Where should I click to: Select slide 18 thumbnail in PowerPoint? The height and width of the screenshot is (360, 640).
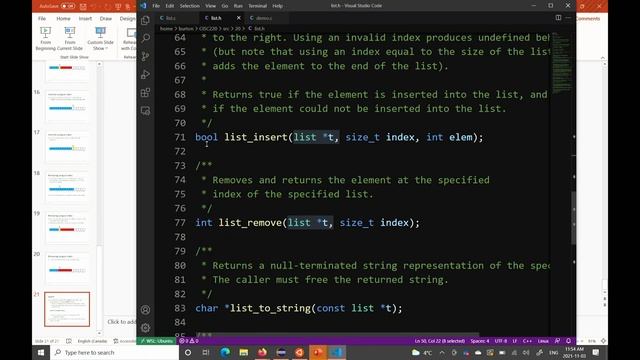pyautogui.click(x=67, y=187)
